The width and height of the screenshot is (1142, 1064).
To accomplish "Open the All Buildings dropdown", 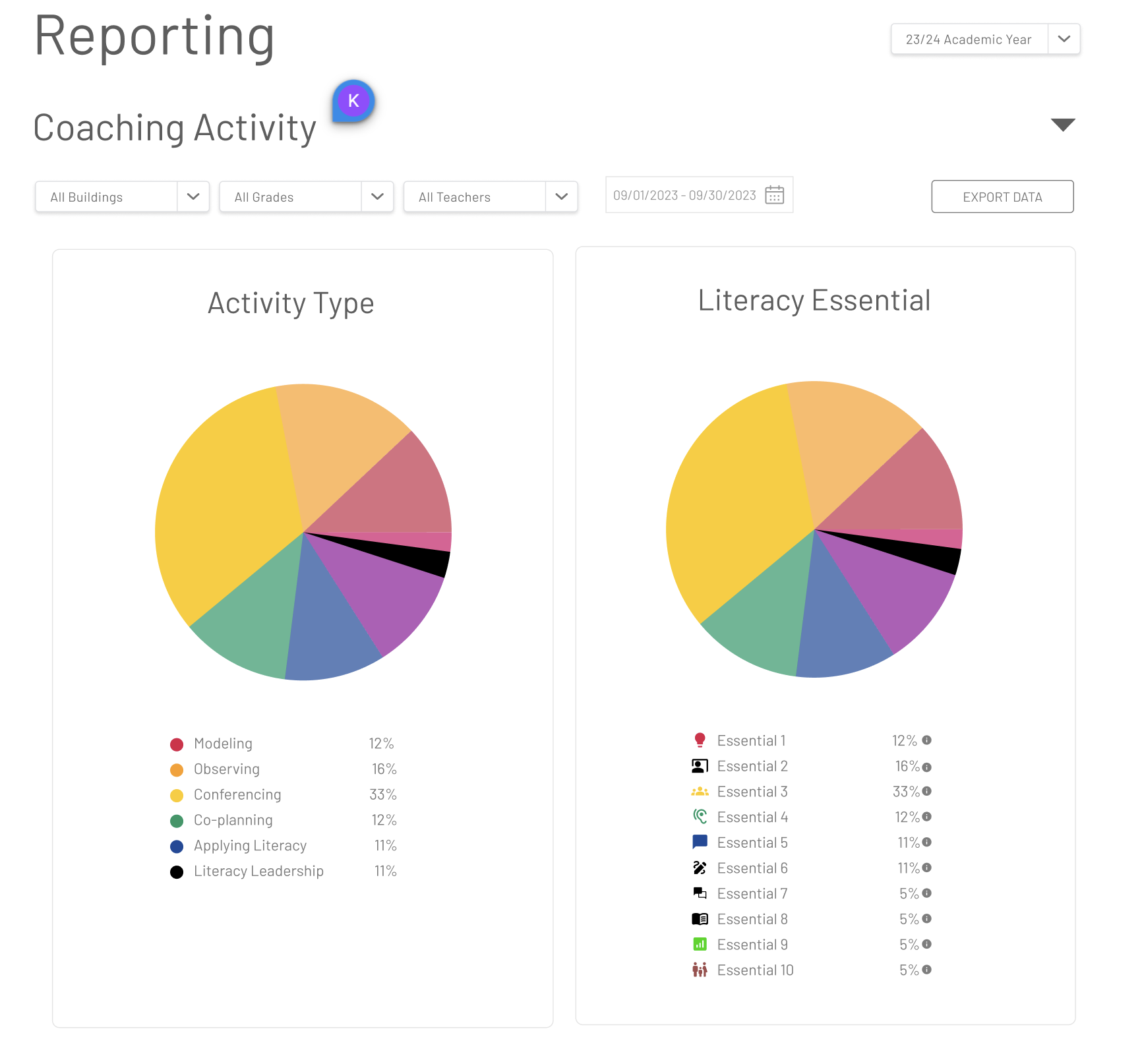I will [122, 197].
